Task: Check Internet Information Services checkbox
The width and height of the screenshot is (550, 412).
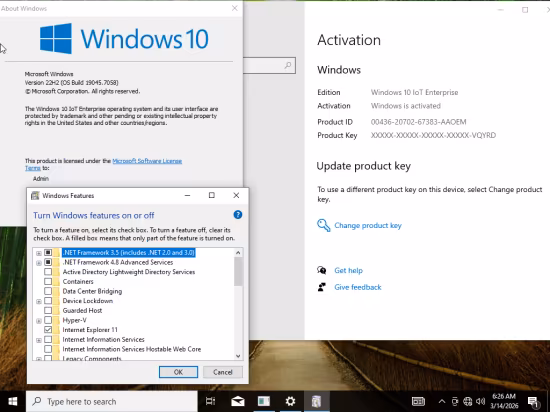Action: point(48,339)
